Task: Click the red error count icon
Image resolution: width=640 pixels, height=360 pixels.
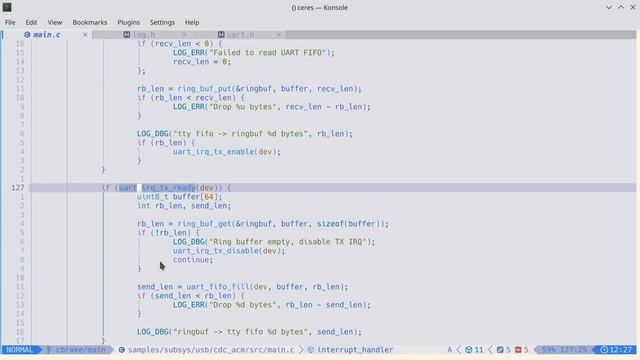Action: click(518, 350)
